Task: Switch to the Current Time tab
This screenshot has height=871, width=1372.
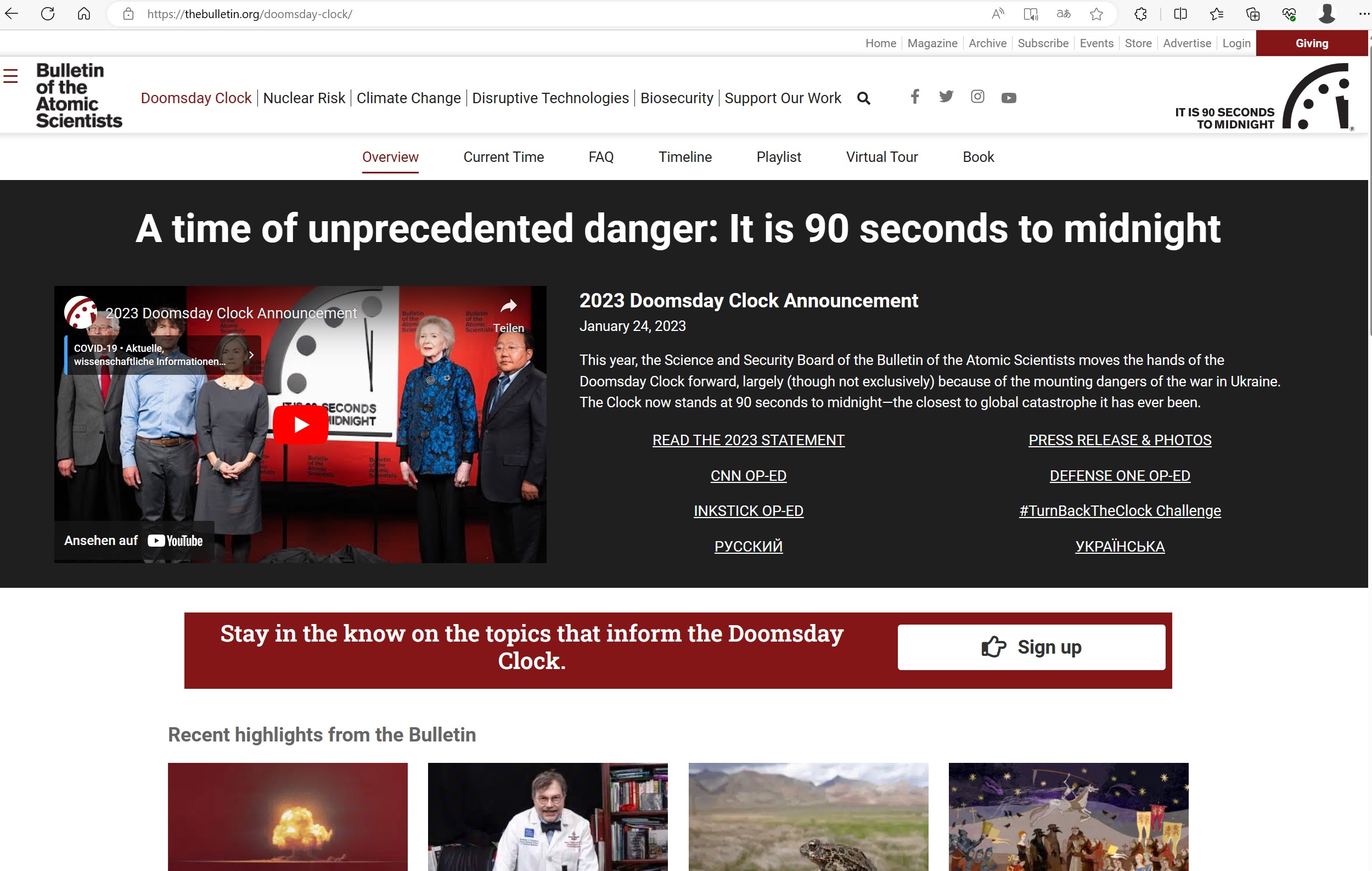Action: (504, 156)
